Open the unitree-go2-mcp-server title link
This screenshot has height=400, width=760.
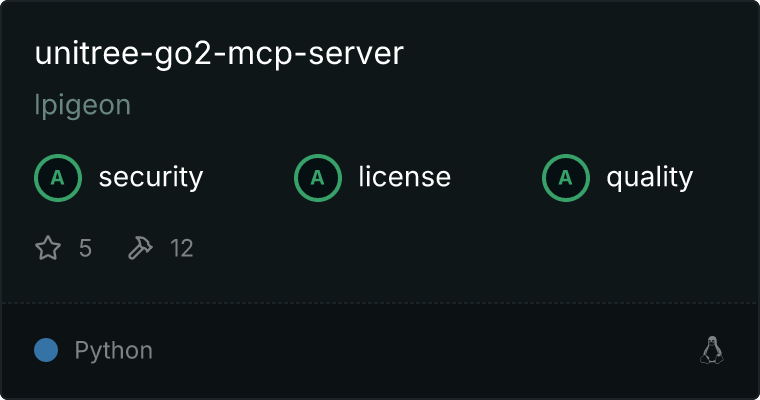tap(219, 53)
